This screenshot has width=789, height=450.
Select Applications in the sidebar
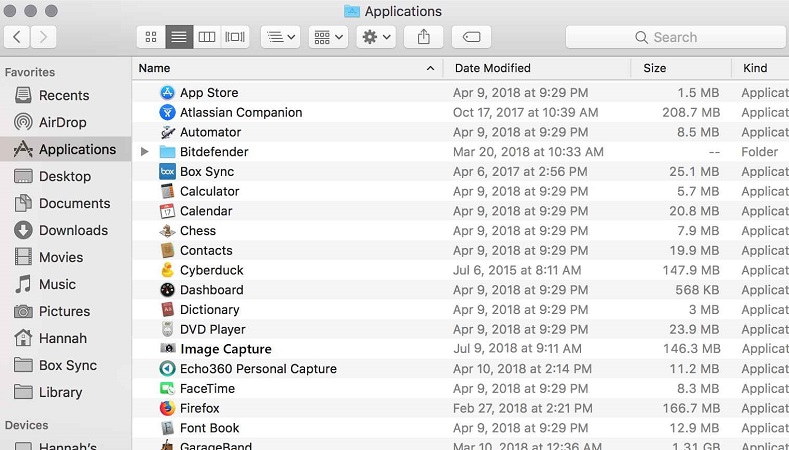coord(65,149)
